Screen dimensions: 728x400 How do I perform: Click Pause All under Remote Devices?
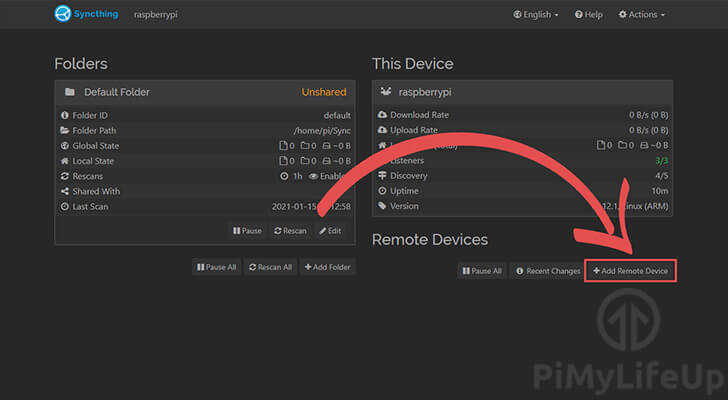point(482,271)
